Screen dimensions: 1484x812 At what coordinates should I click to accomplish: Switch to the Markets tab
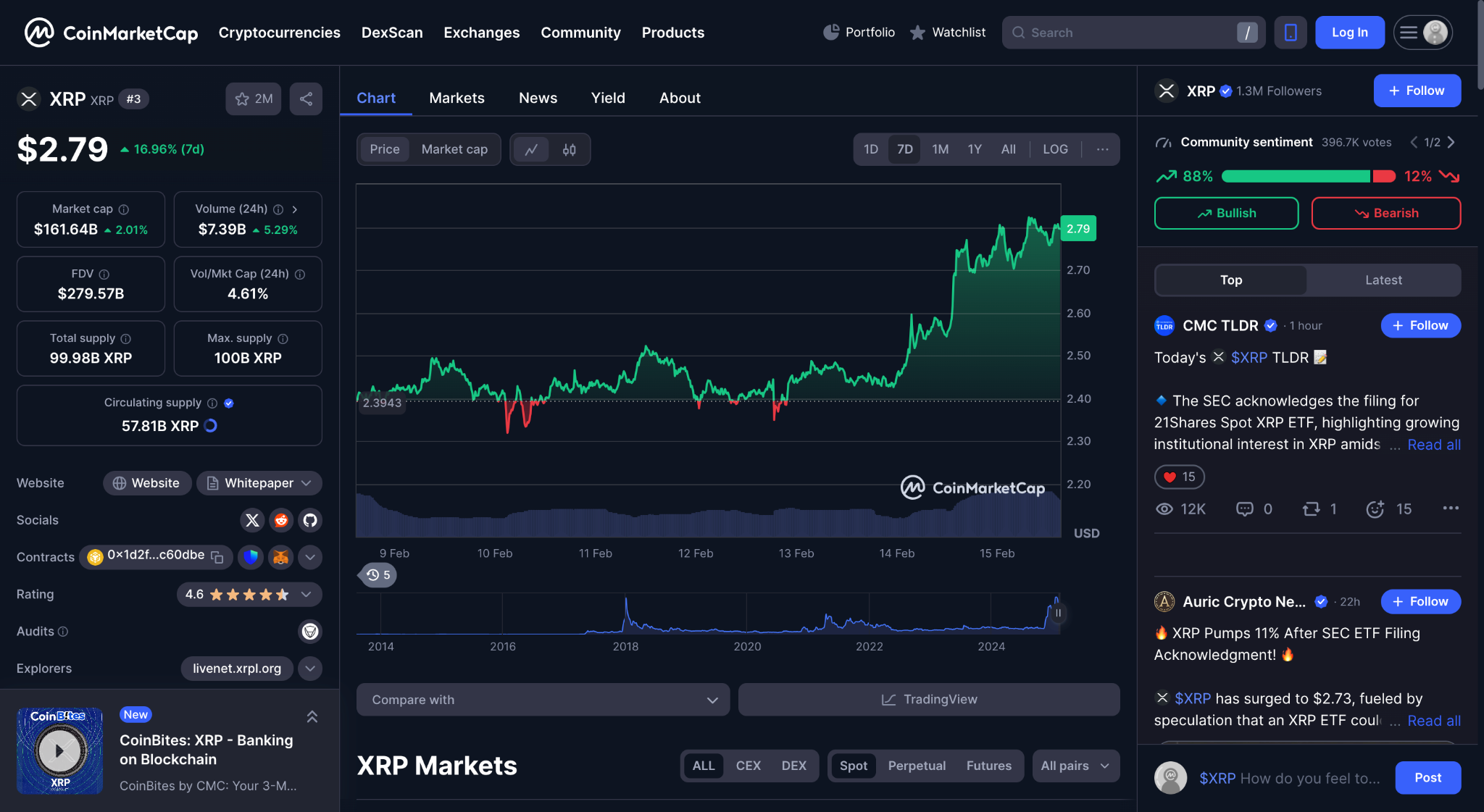[x=457, y=99]
